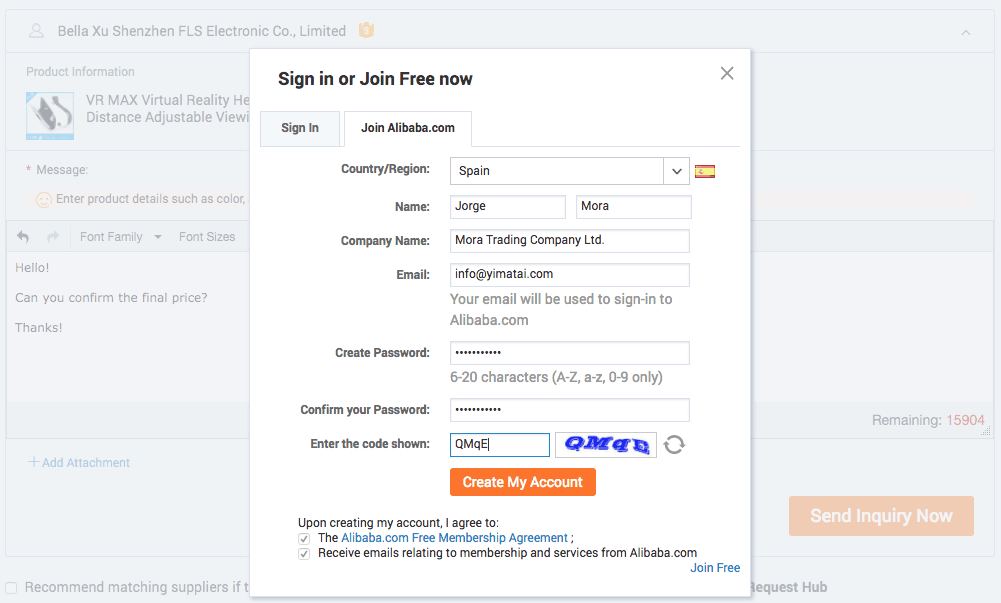Image resolution: width=1001 pixels, height=603 pixels.
Task: Click the user profile icon beside Bella Xu
Action: click(x=37, y=31)
